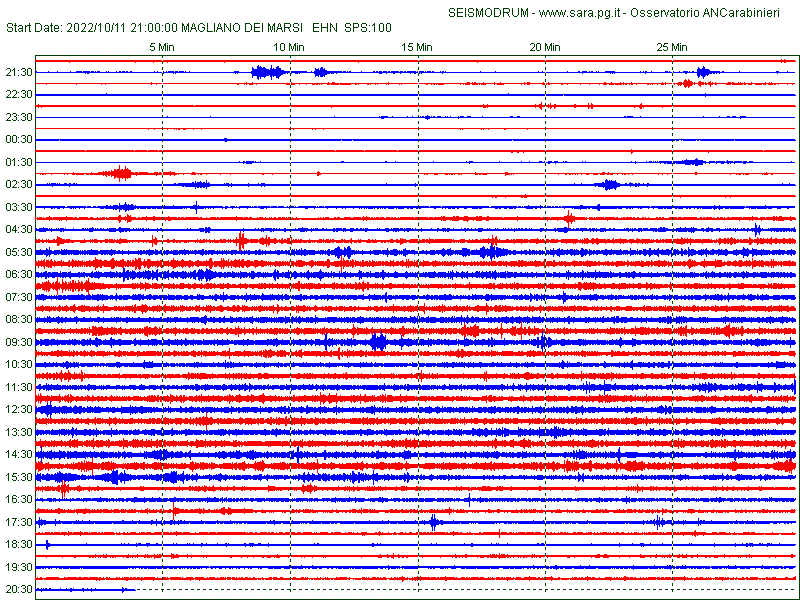Select the 23:30 row time label
The height and width of the screenshot is (600, 800).
pos(19,117)
